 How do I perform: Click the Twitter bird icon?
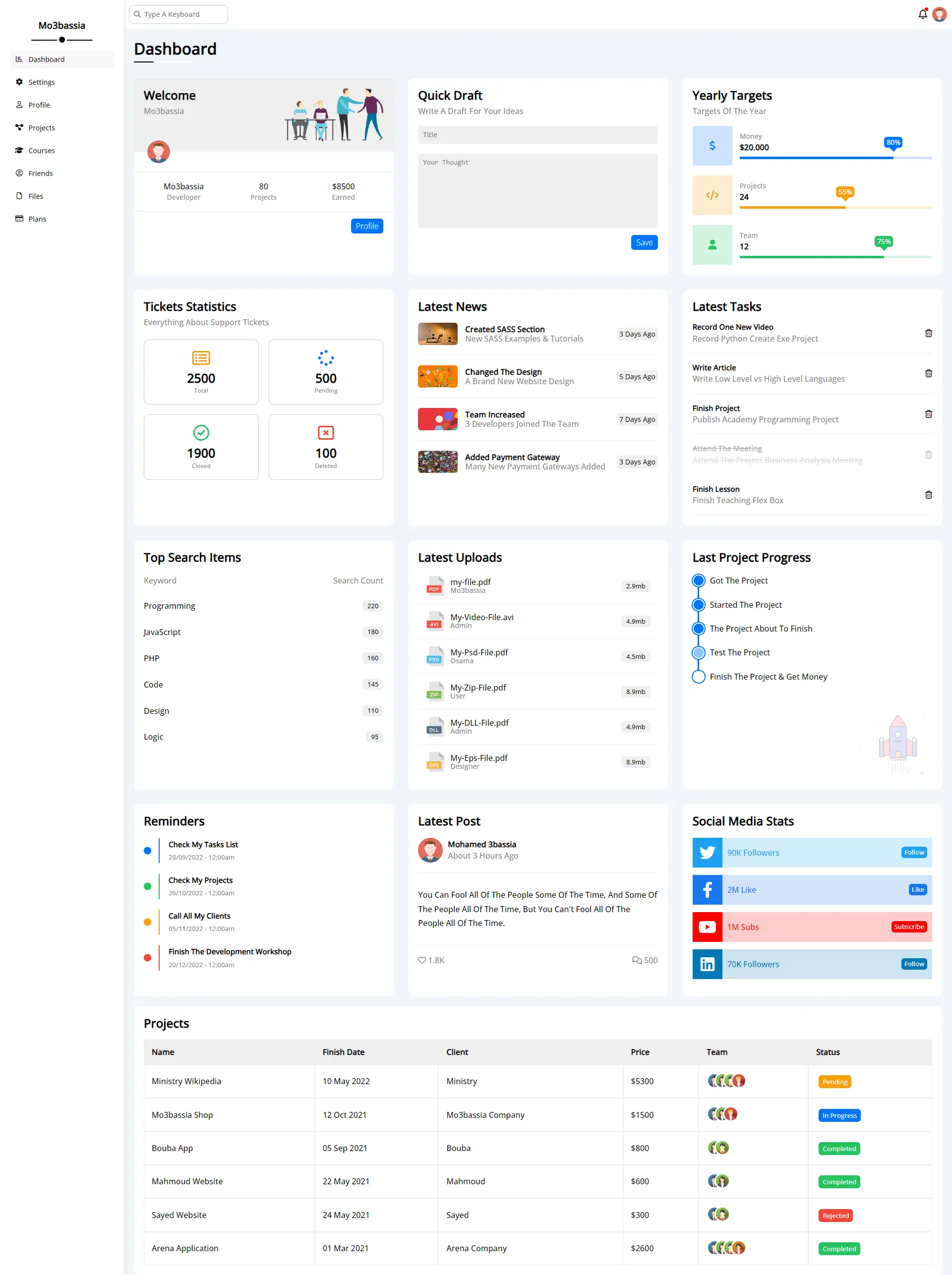click(x=707, y=852)
